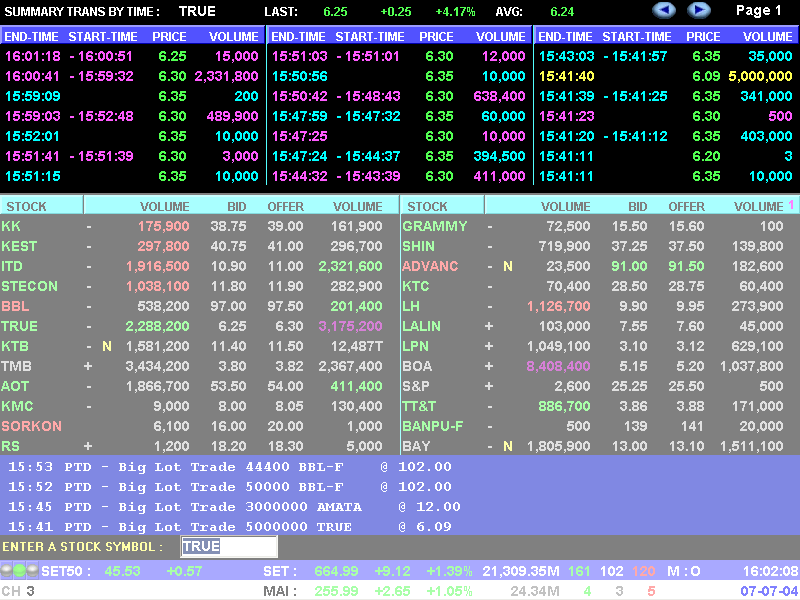The image size is (800, 600).
Task: Click the 15:43:03 end-time entry
Action: click(x=566, y=56)
